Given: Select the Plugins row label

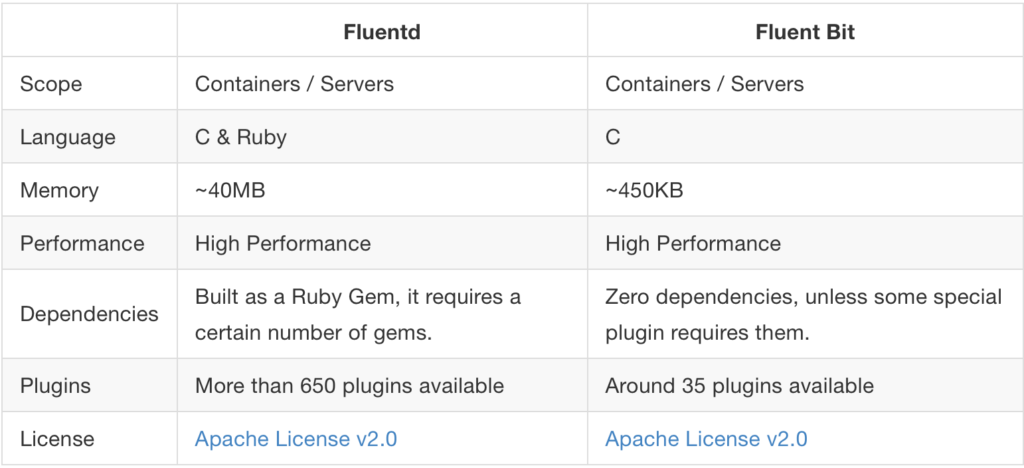Looking at the screenshot, I should point(54,386).
